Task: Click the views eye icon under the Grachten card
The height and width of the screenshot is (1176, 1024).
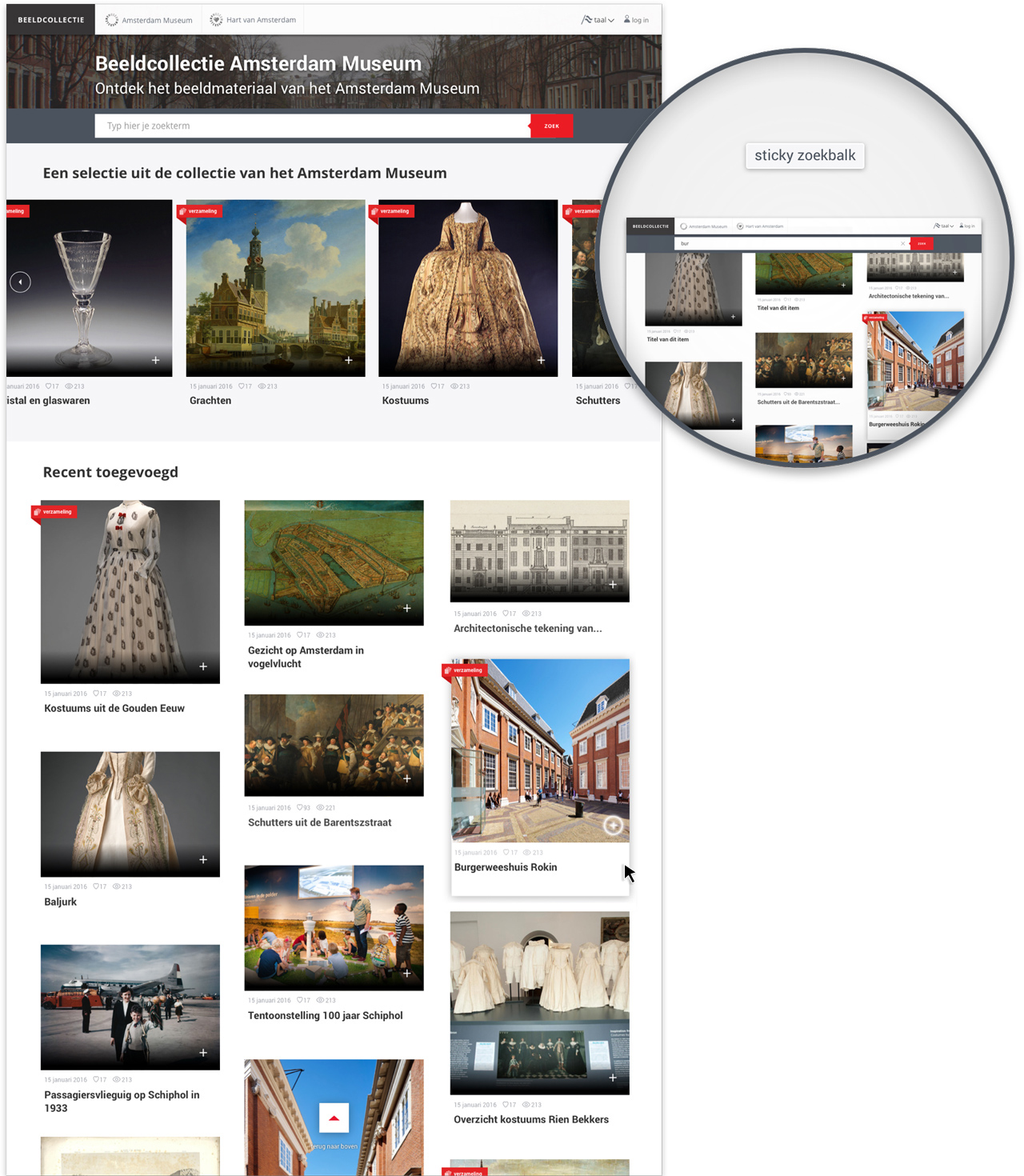Action: (261, 386)
